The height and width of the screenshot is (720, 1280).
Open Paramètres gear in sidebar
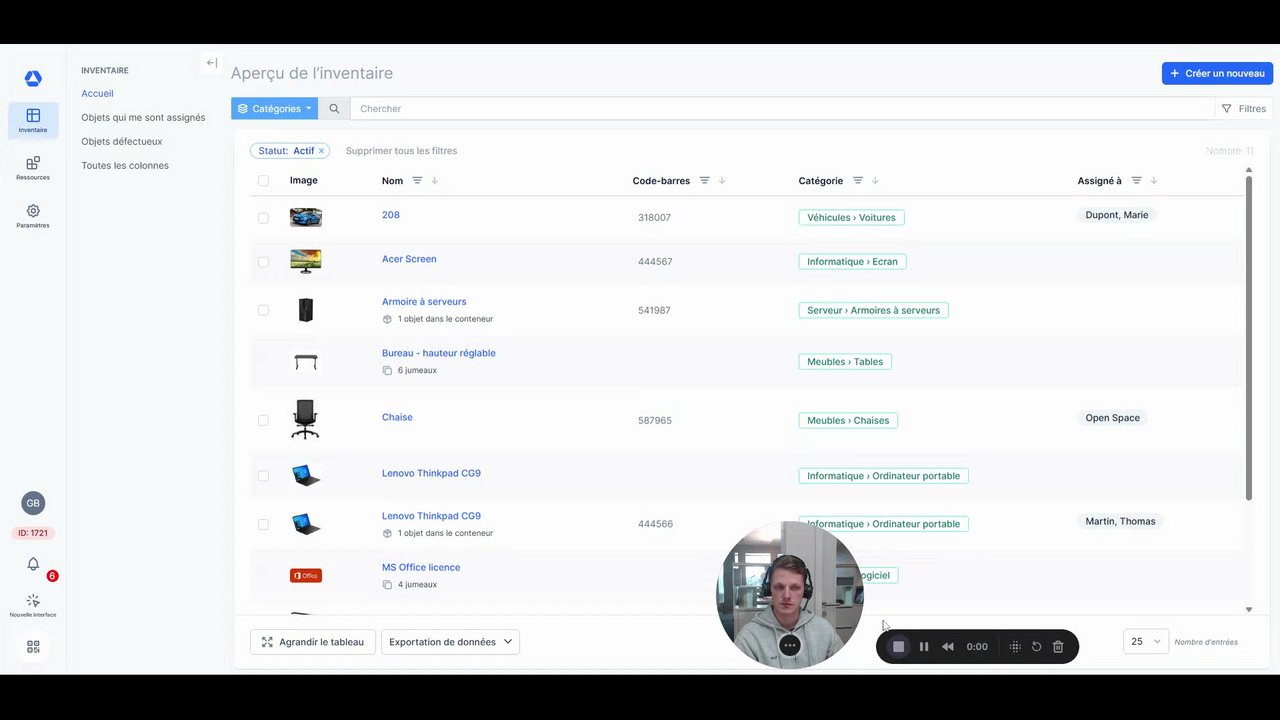(x=33, y=216)
